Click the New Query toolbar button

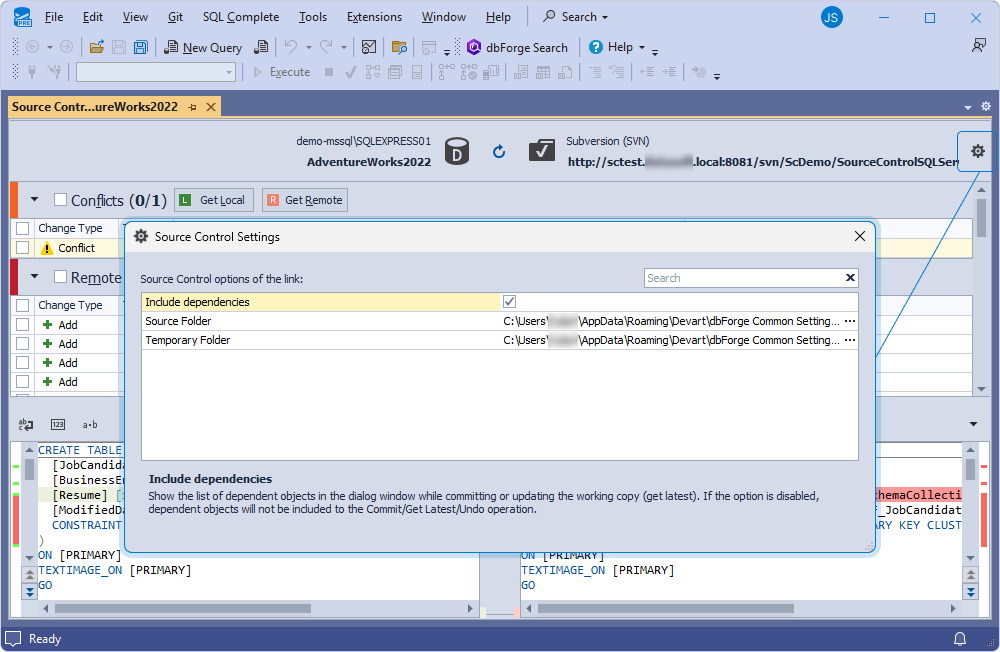tap(203, 47)
